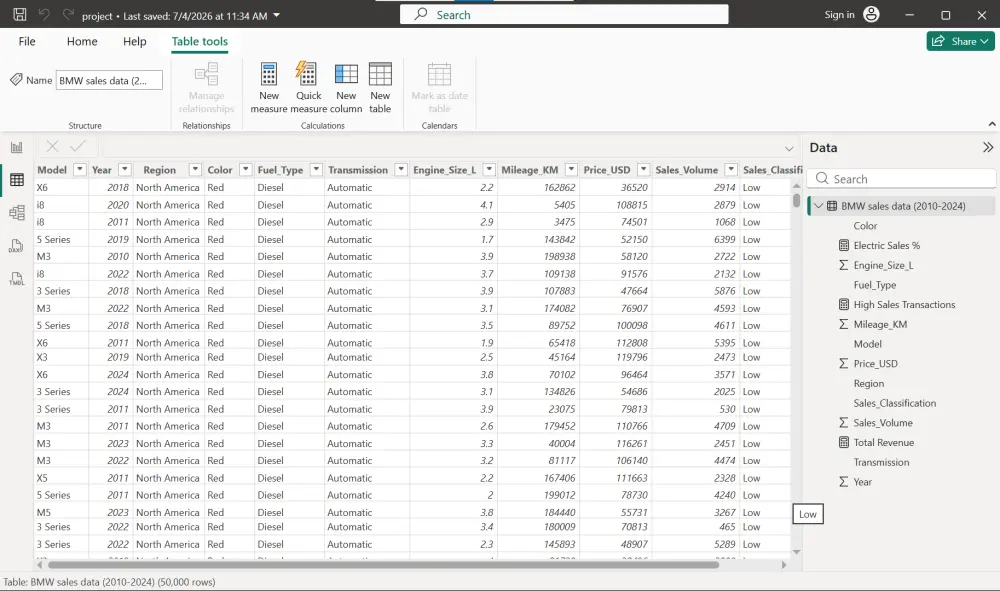Screen dimensions: 1000x591
Task: Open Color column filter dropdown
Action: coord(246,170)
